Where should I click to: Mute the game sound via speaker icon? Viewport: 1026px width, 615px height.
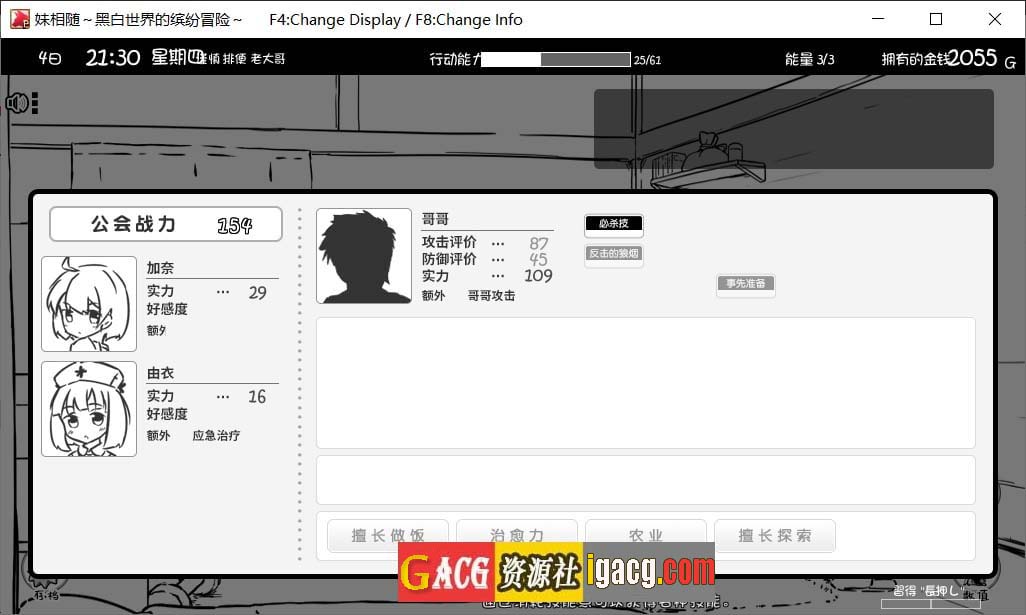point(17,103)
